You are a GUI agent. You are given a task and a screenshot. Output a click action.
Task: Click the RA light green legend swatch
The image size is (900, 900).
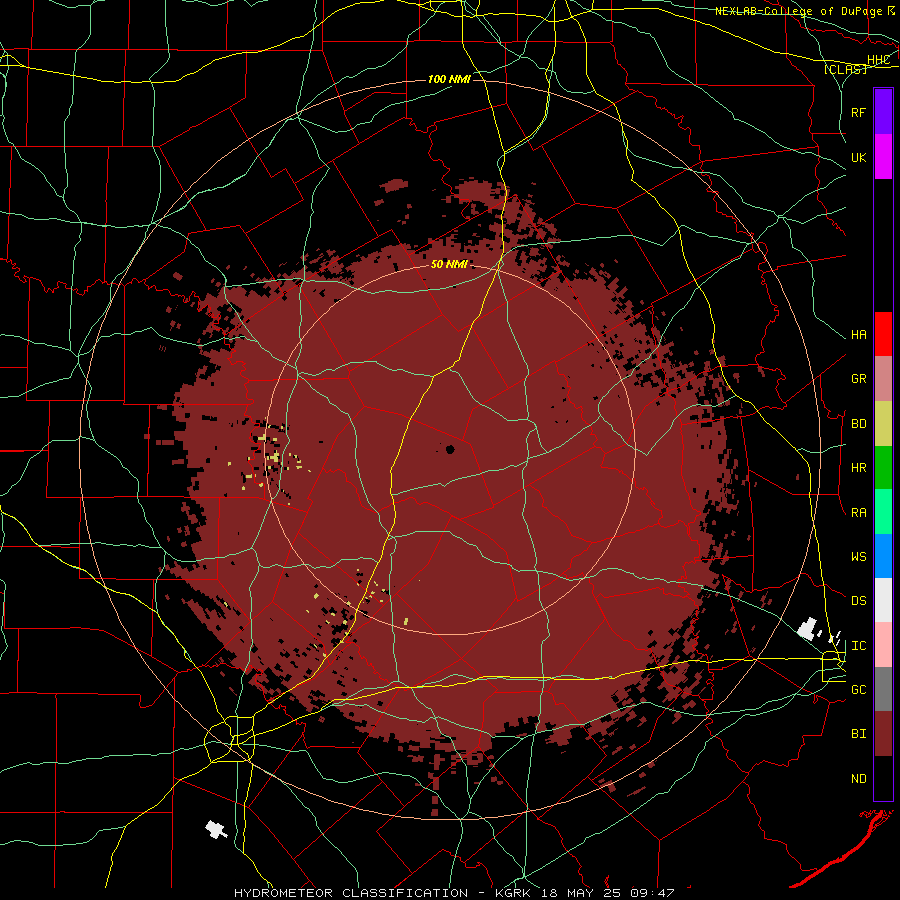(883, 512)
